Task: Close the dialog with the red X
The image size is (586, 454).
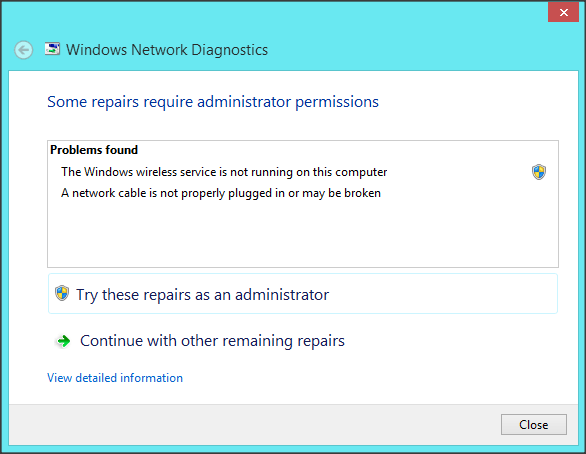Action: (564, 12)
